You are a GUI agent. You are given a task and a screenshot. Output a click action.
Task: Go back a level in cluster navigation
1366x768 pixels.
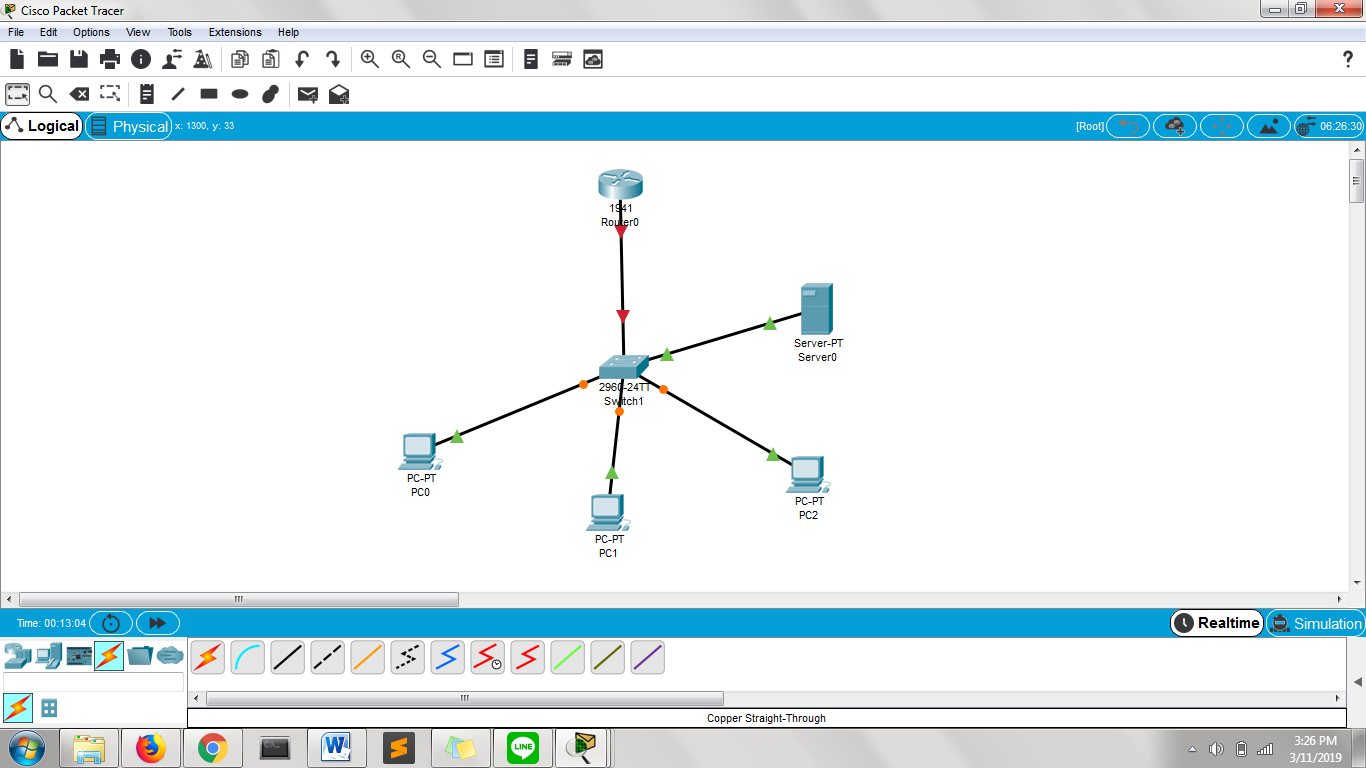coord(1128,126)
